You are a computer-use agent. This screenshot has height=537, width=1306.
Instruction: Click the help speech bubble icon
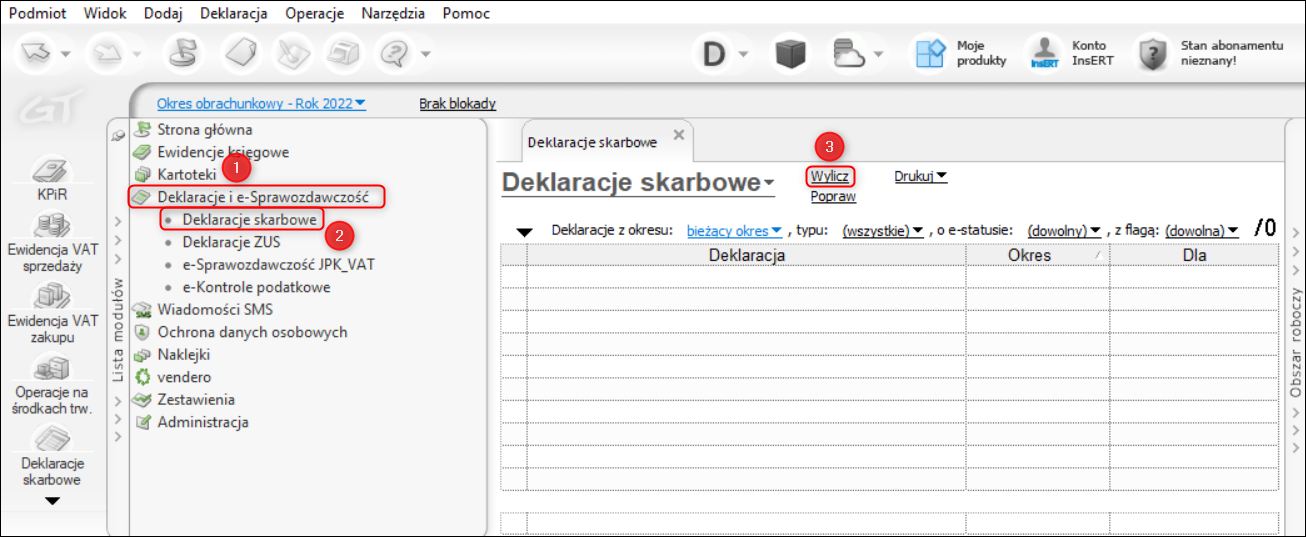[x=396, y=53]
